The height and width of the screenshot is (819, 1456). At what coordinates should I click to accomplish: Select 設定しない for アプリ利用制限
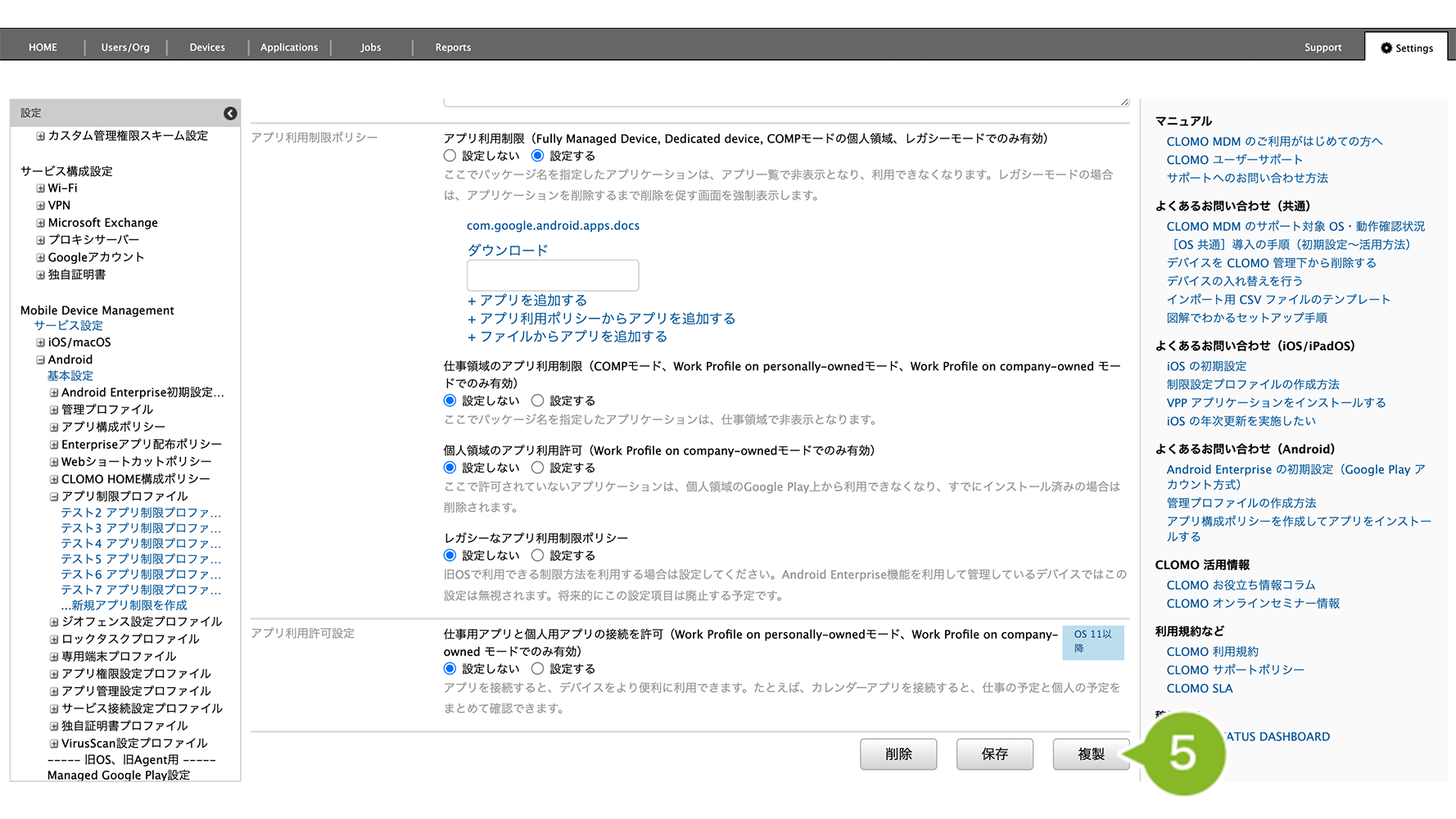pos(450,156)
